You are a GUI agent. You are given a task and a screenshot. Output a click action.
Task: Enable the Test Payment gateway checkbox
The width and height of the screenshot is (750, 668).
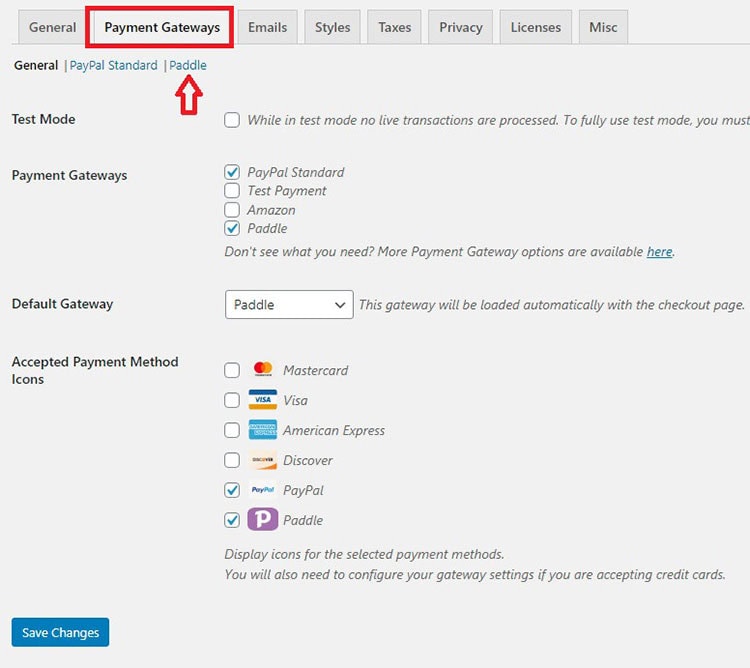(x=232, y=191)
